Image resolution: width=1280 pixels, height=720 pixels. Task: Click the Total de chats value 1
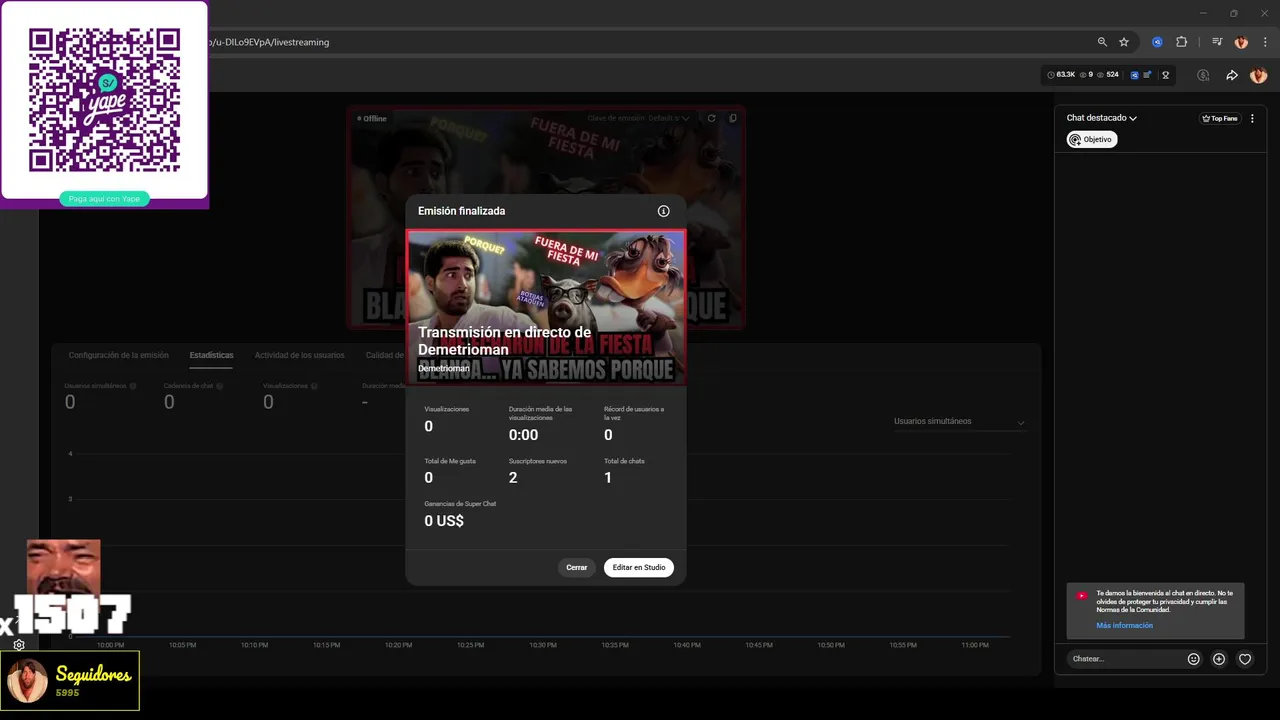[608, 478]
